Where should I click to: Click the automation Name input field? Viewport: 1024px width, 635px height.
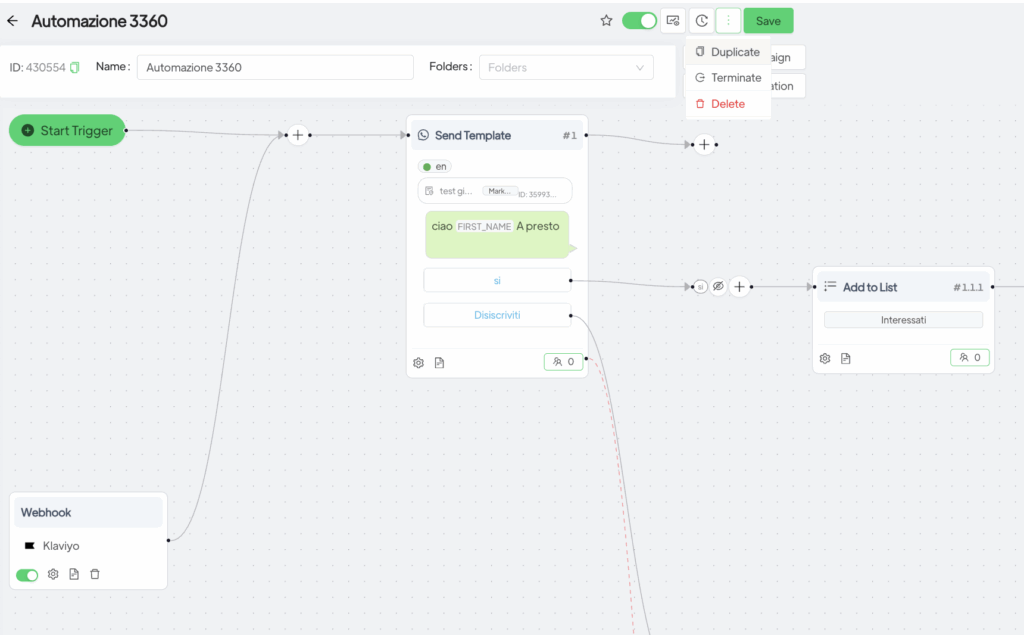tap(275, 68)
